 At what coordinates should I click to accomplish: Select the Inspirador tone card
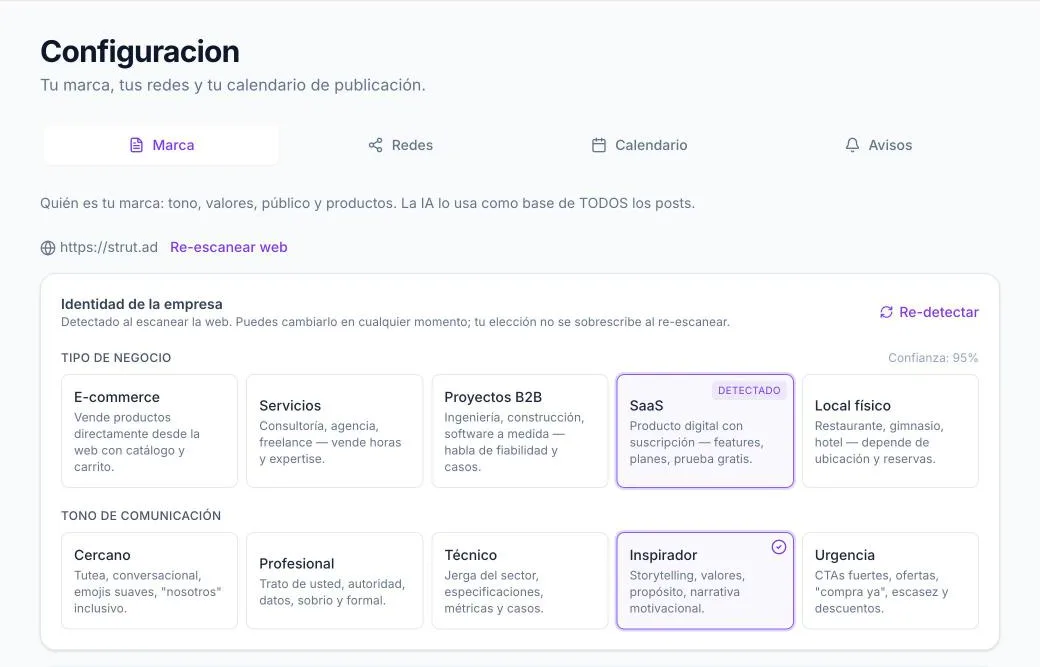(705, 581)
